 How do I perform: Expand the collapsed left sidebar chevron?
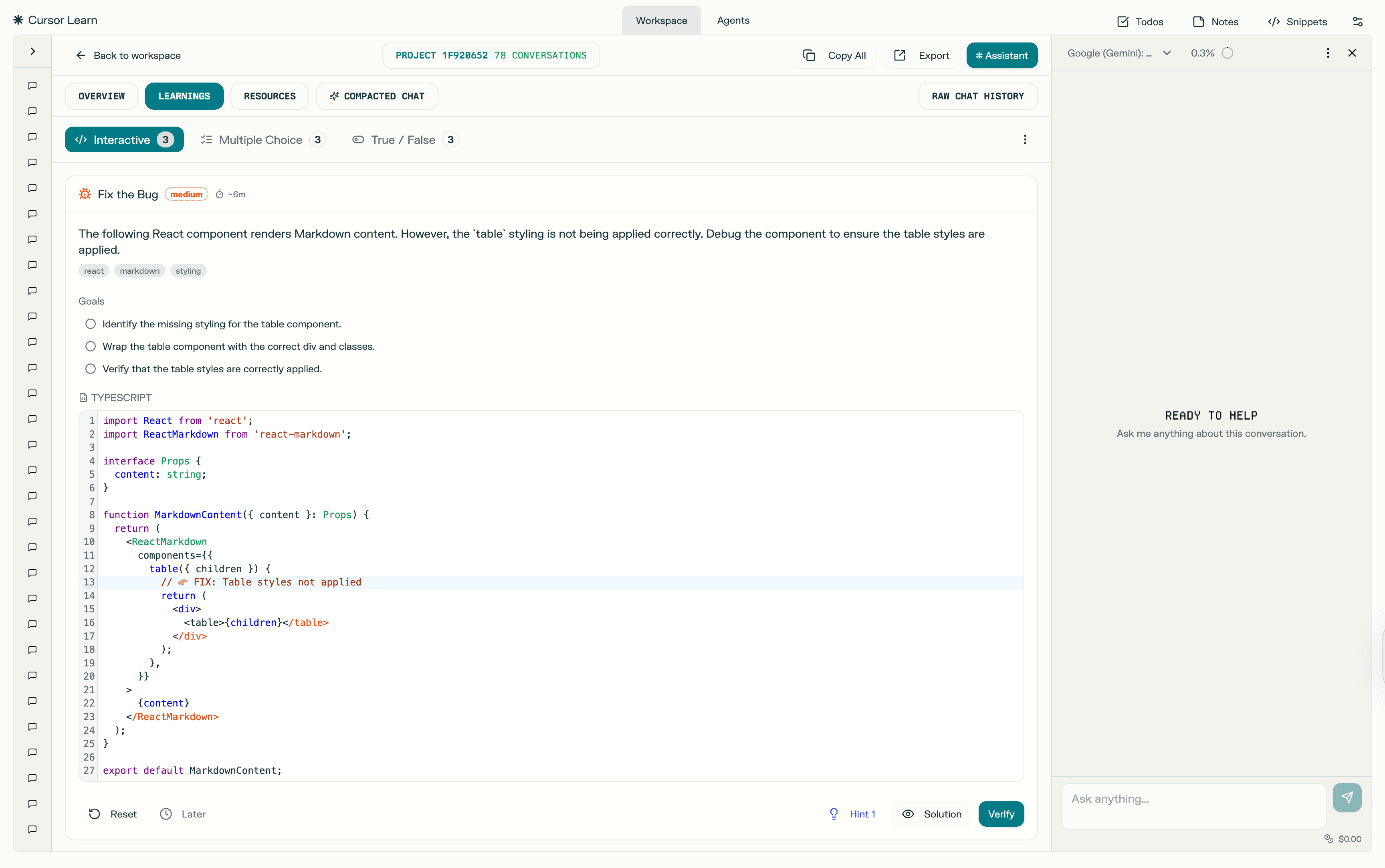pyautogui.click(x=33, y=51)
